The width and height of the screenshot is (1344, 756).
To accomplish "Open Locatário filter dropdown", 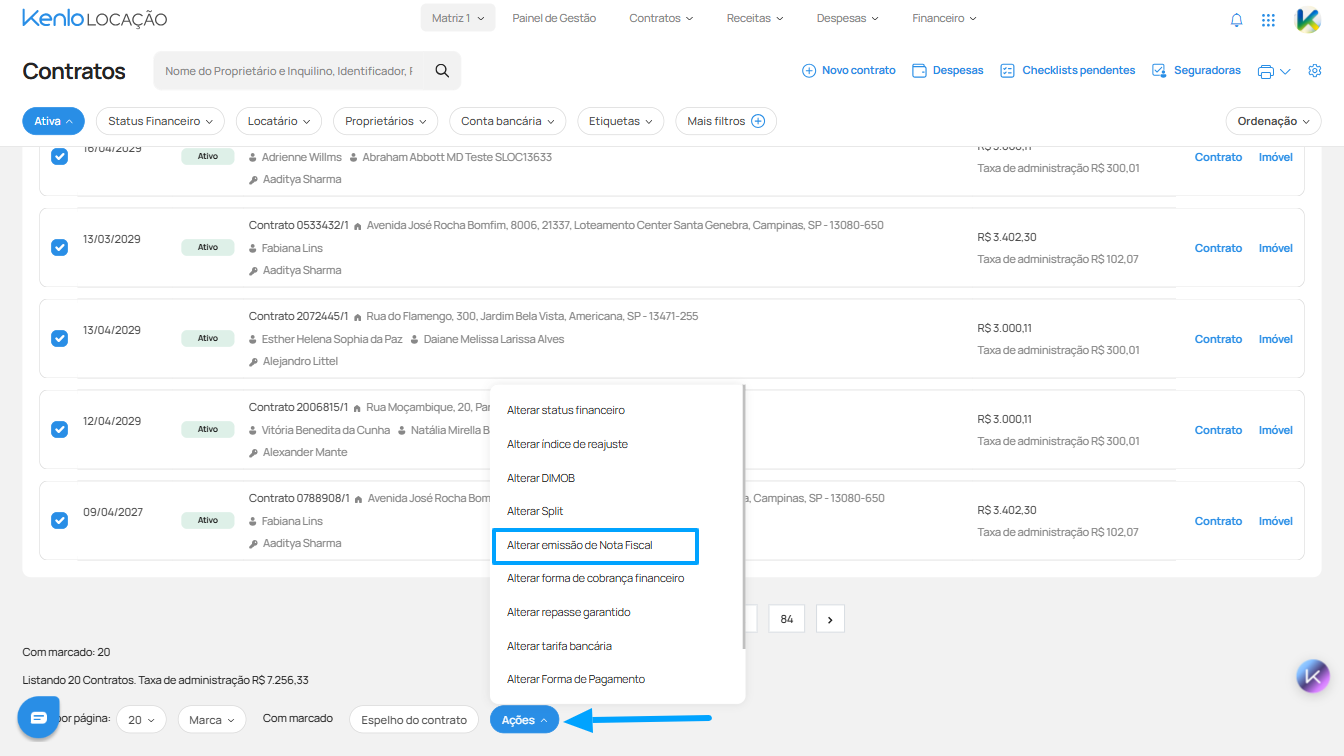I will [x=279, y=121].
